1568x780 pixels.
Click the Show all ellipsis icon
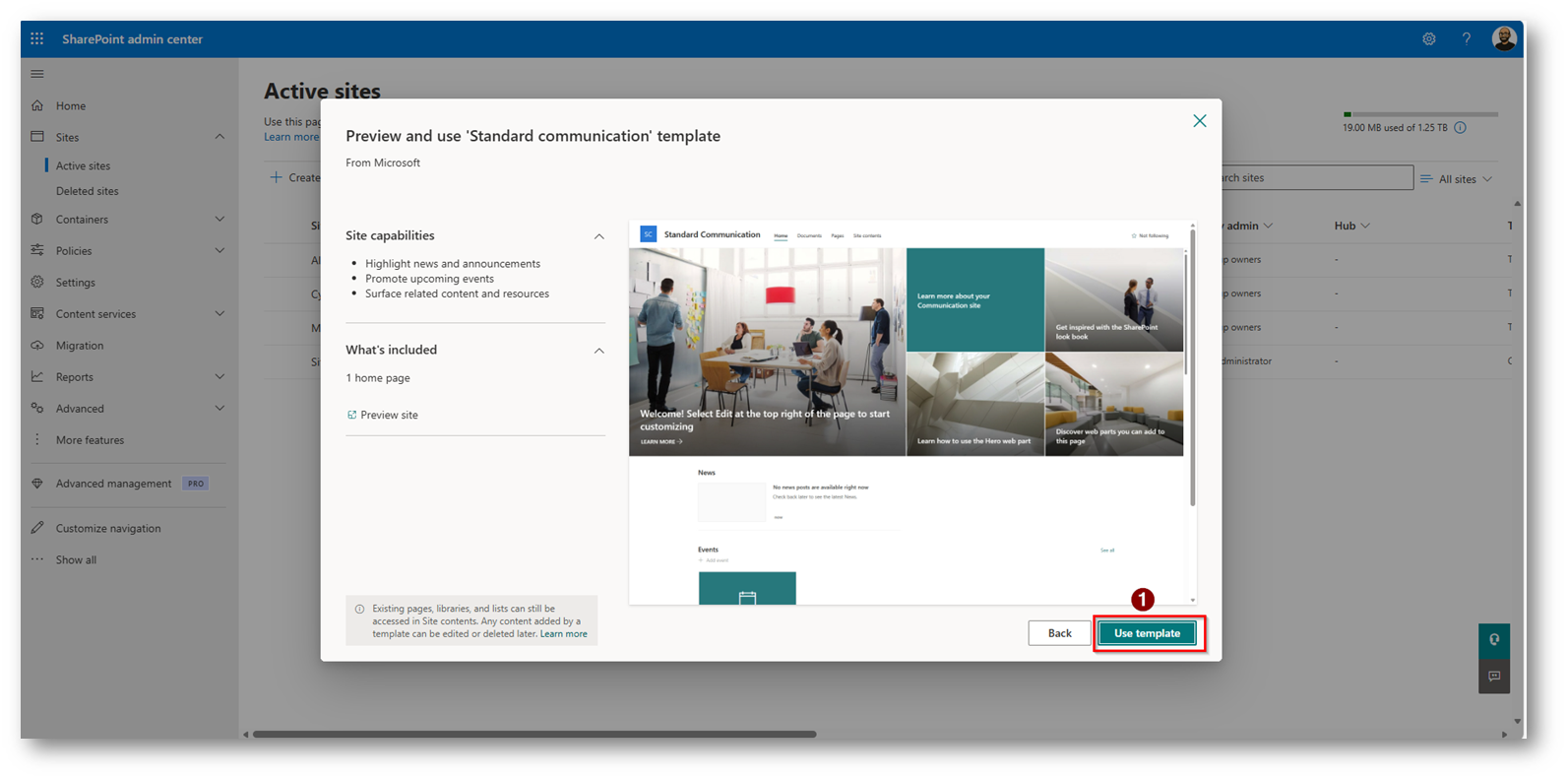37,559
